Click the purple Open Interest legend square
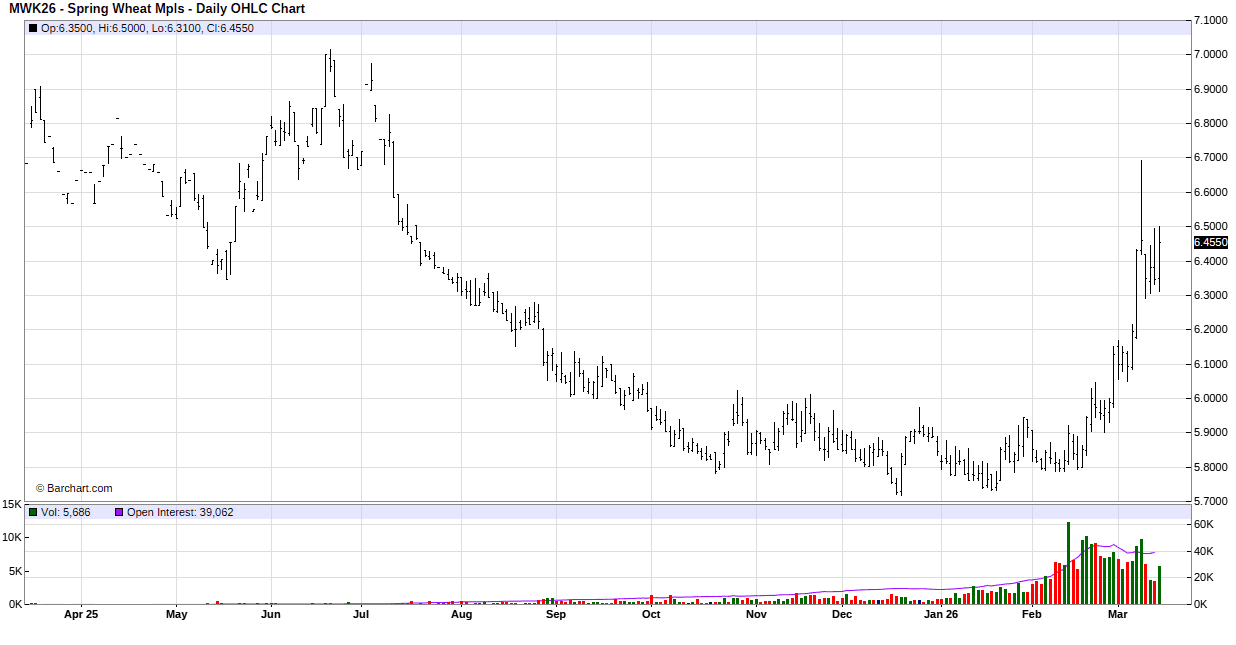Viewport: 1236px width, 645px height. [118, 512]
